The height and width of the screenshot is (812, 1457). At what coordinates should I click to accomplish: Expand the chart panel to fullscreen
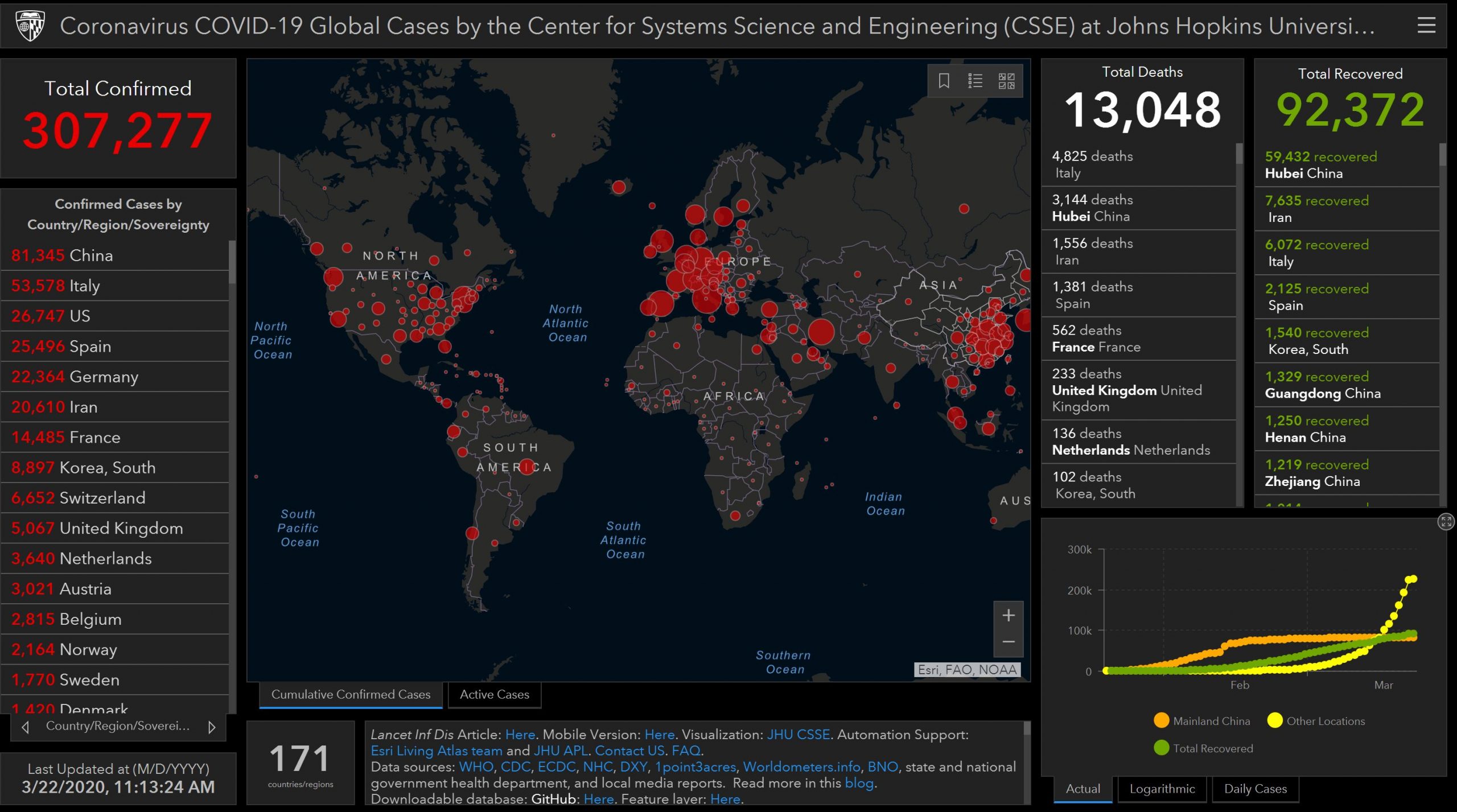point(1446,521)
